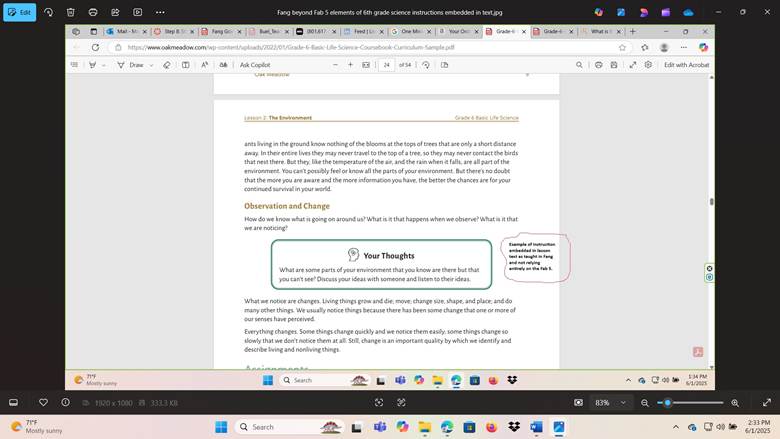Delete the photo with the trash icon
Image resolution: width=780 pixels, height=439 pixels.
70,12
